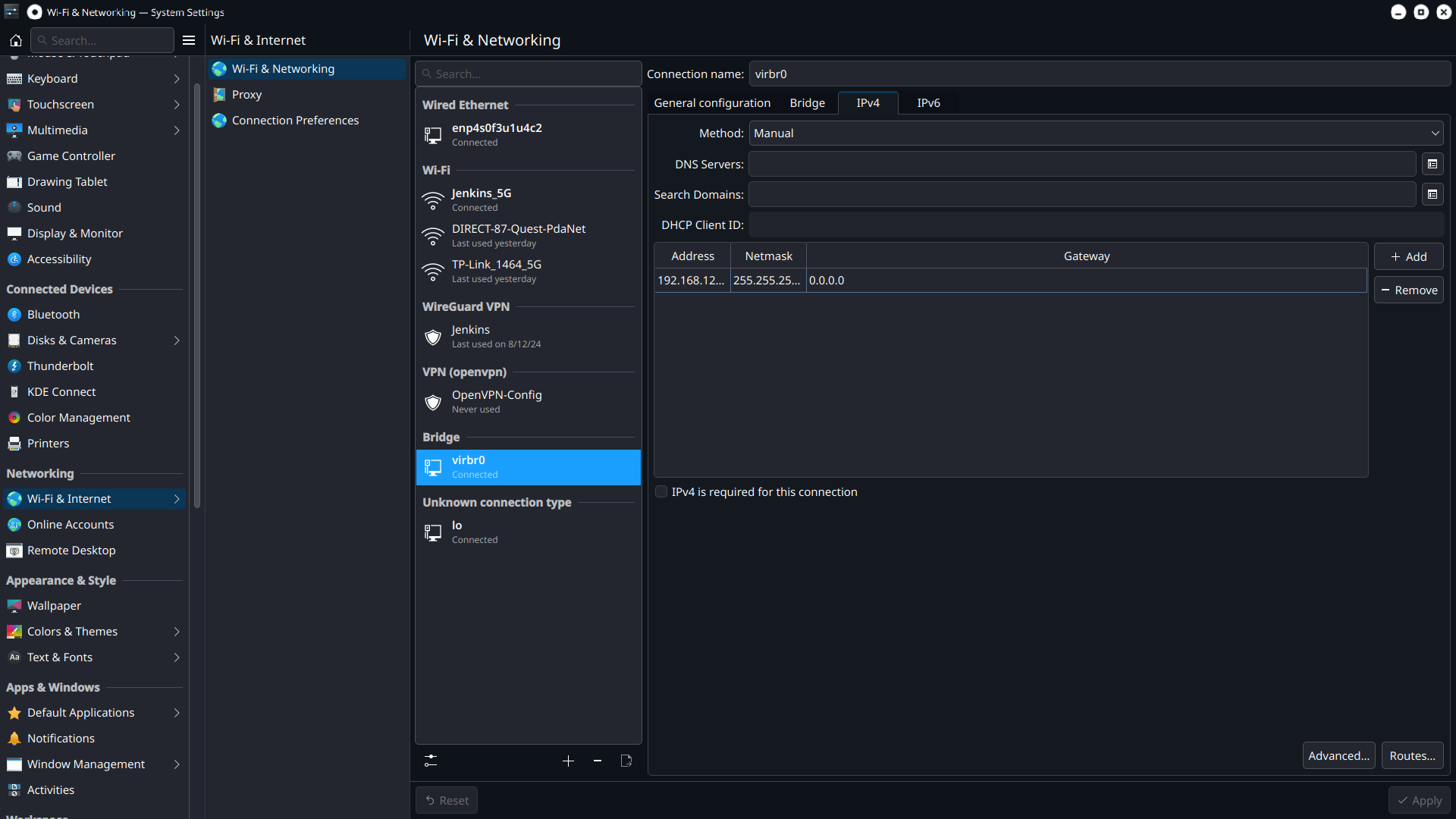The image size is (1456, 819).
Task: Click add new connection plus icon
Action: 568,761
